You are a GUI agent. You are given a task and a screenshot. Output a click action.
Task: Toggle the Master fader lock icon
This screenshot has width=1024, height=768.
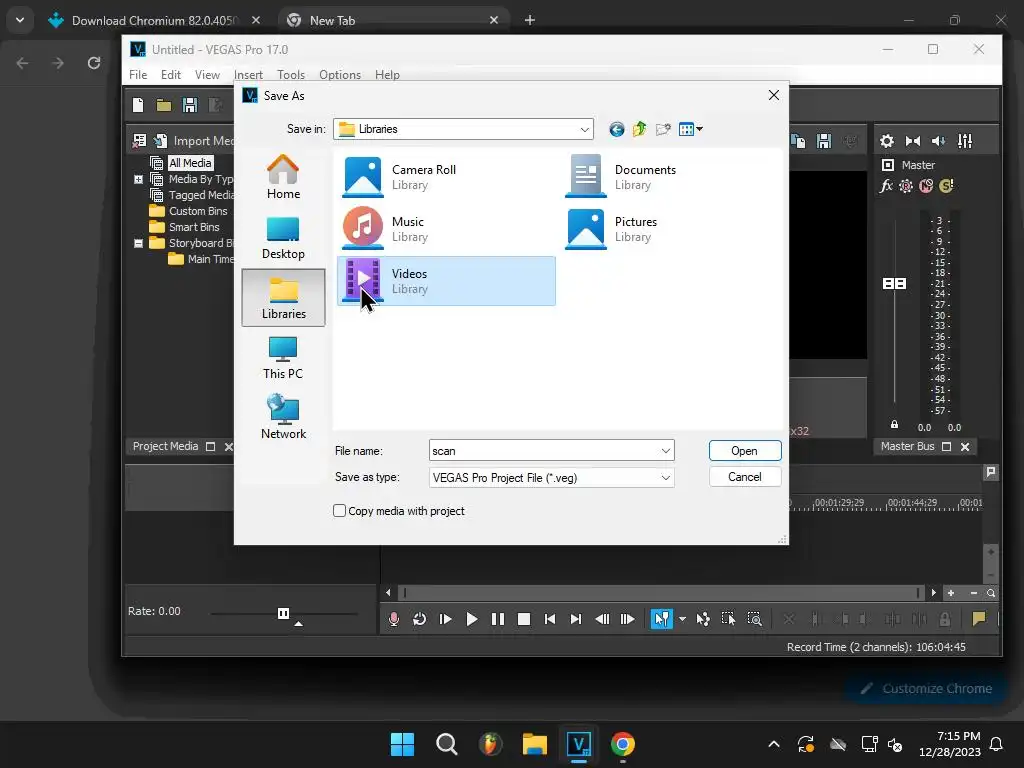895,424
